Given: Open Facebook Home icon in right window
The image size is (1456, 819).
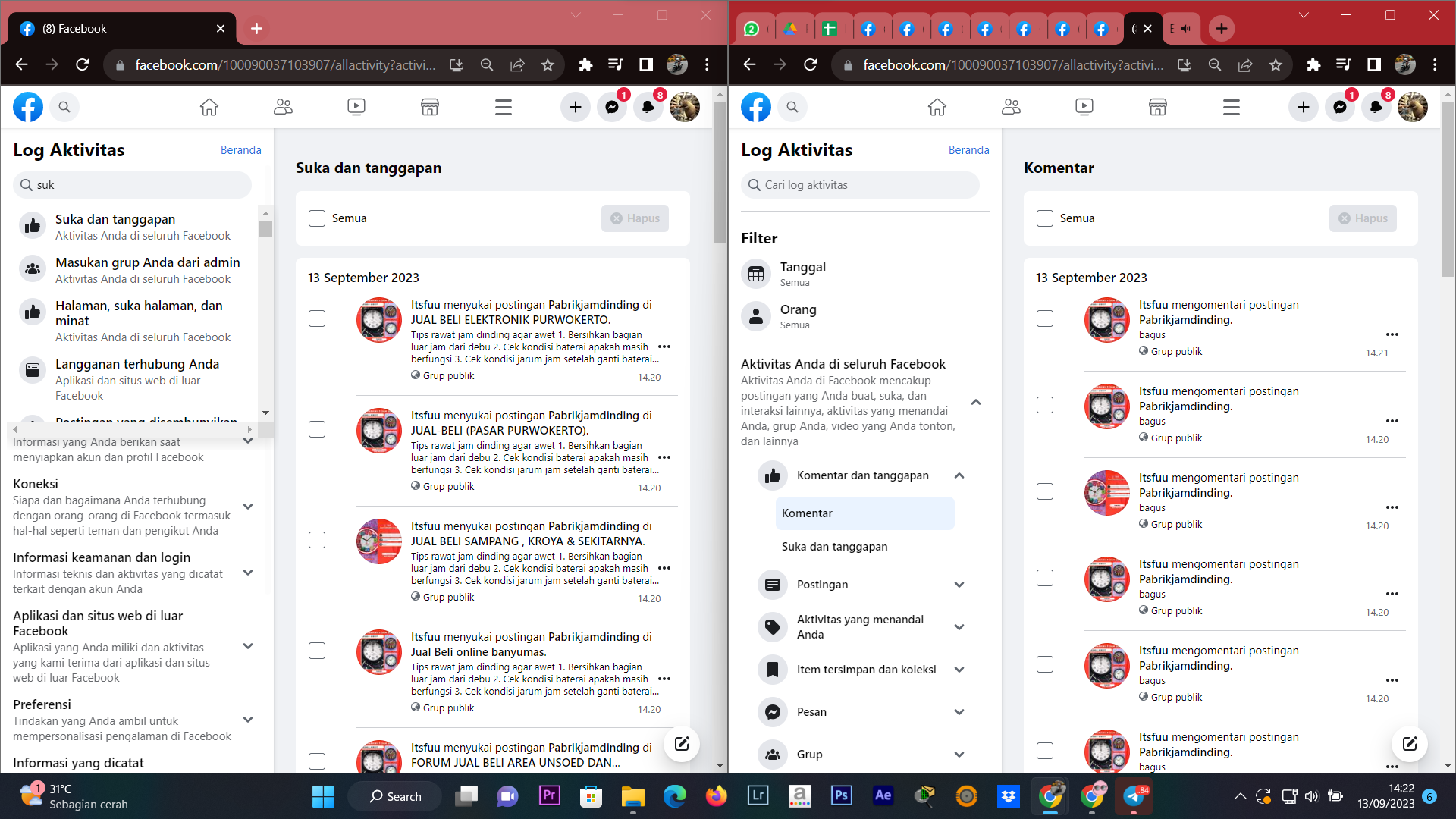Looking at the screenshot, I should tap(937, 108).
